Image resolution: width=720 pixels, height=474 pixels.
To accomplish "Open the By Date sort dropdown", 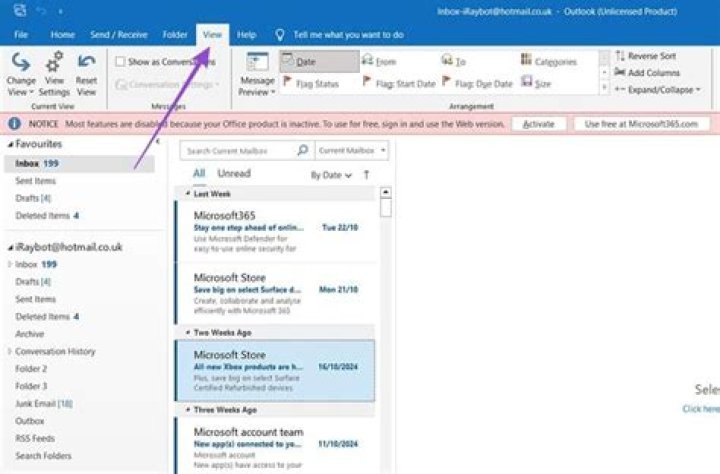I will point(331,175).
